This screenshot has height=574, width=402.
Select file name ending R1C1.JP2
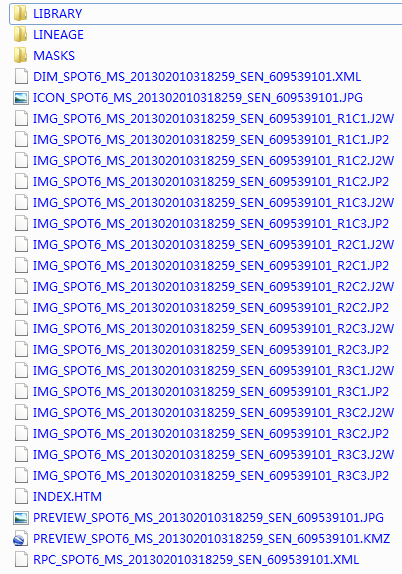[x=211, y=140]
